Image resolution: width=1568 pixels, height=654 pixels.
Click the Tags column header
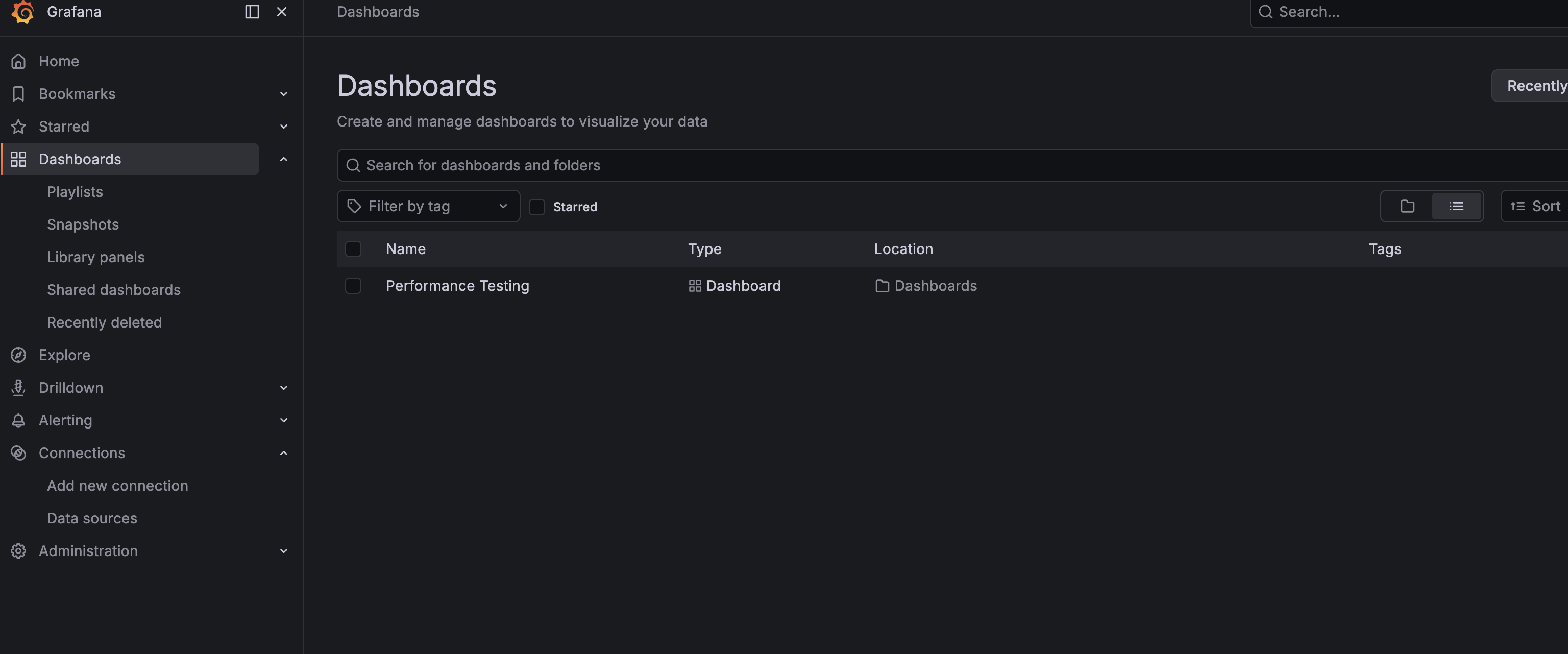click(x=1385, y=249)
